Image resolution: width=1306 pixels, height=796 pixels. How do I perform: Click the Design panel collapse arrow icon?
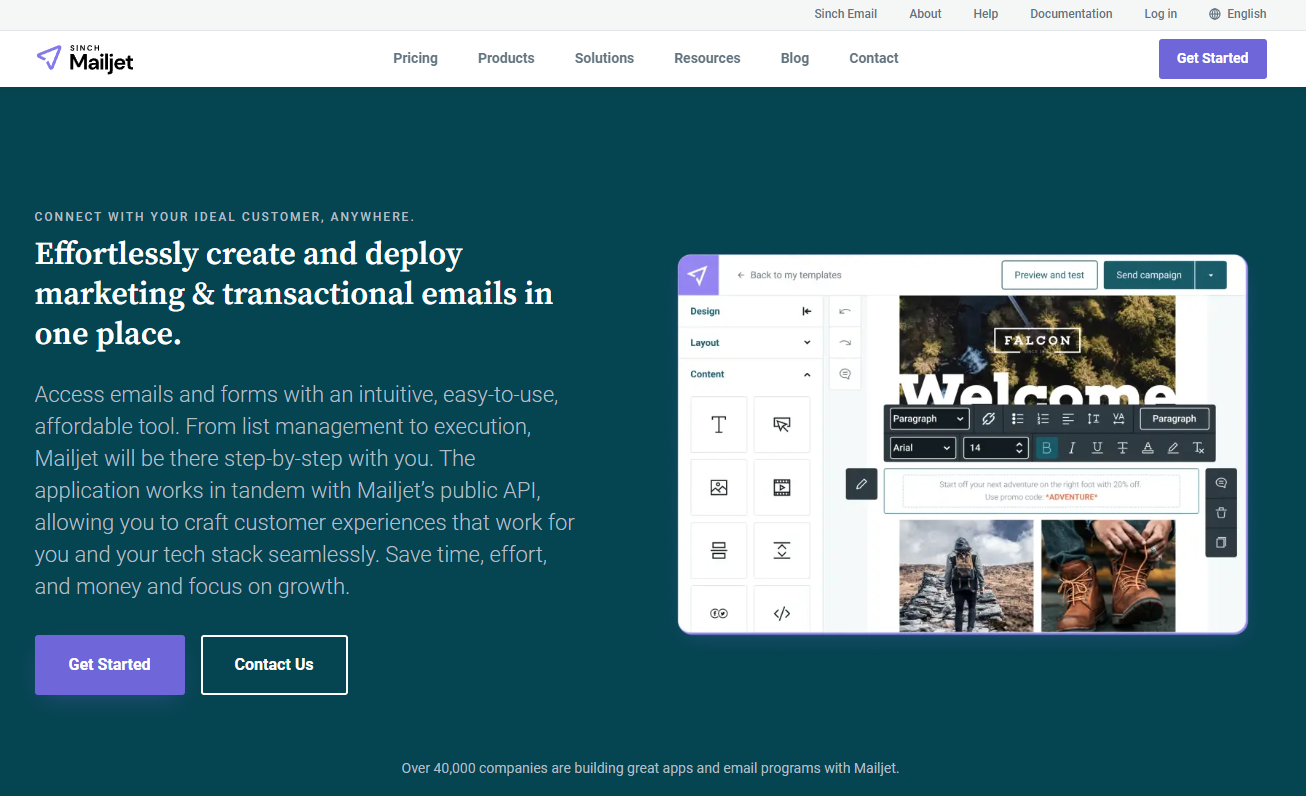pos(807,311)
